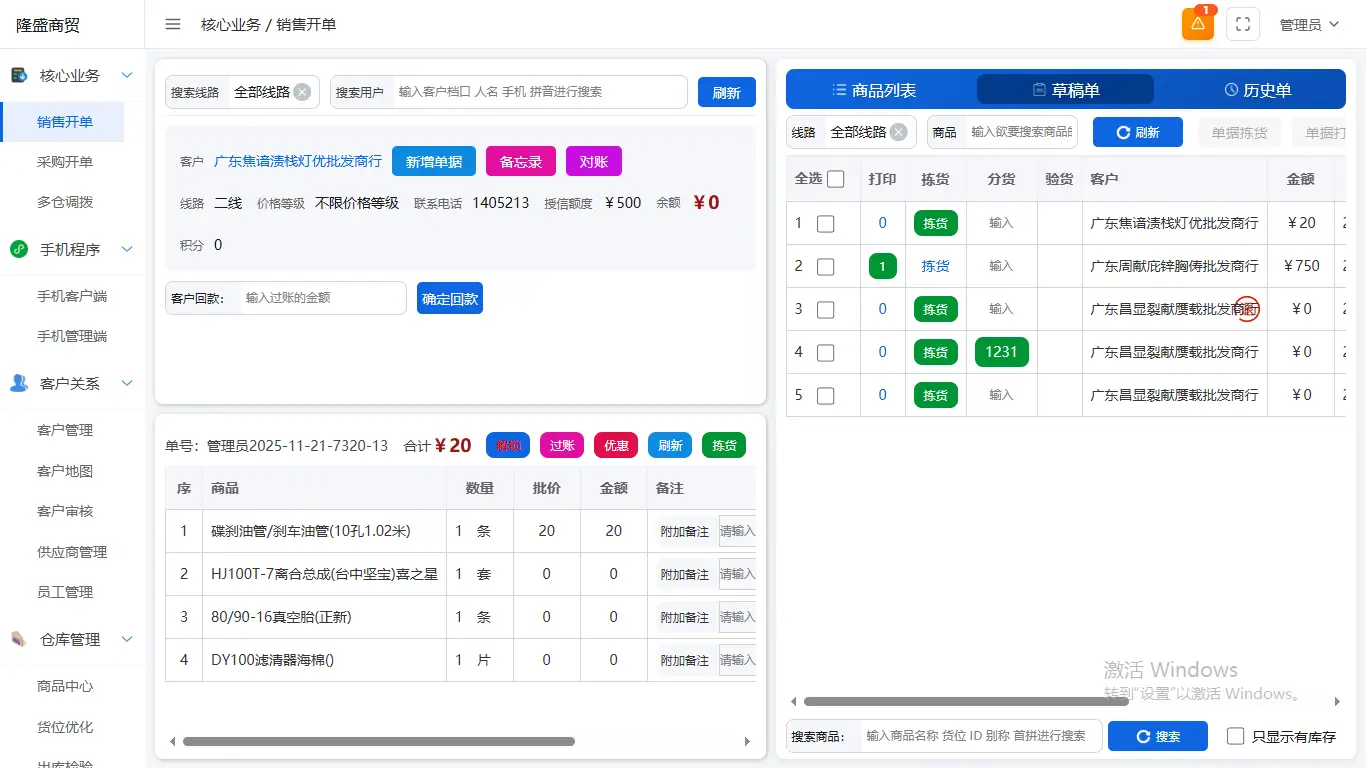
Task: Collapse the 仓库管理 sidebar section
Action: [x=126, y=639]
